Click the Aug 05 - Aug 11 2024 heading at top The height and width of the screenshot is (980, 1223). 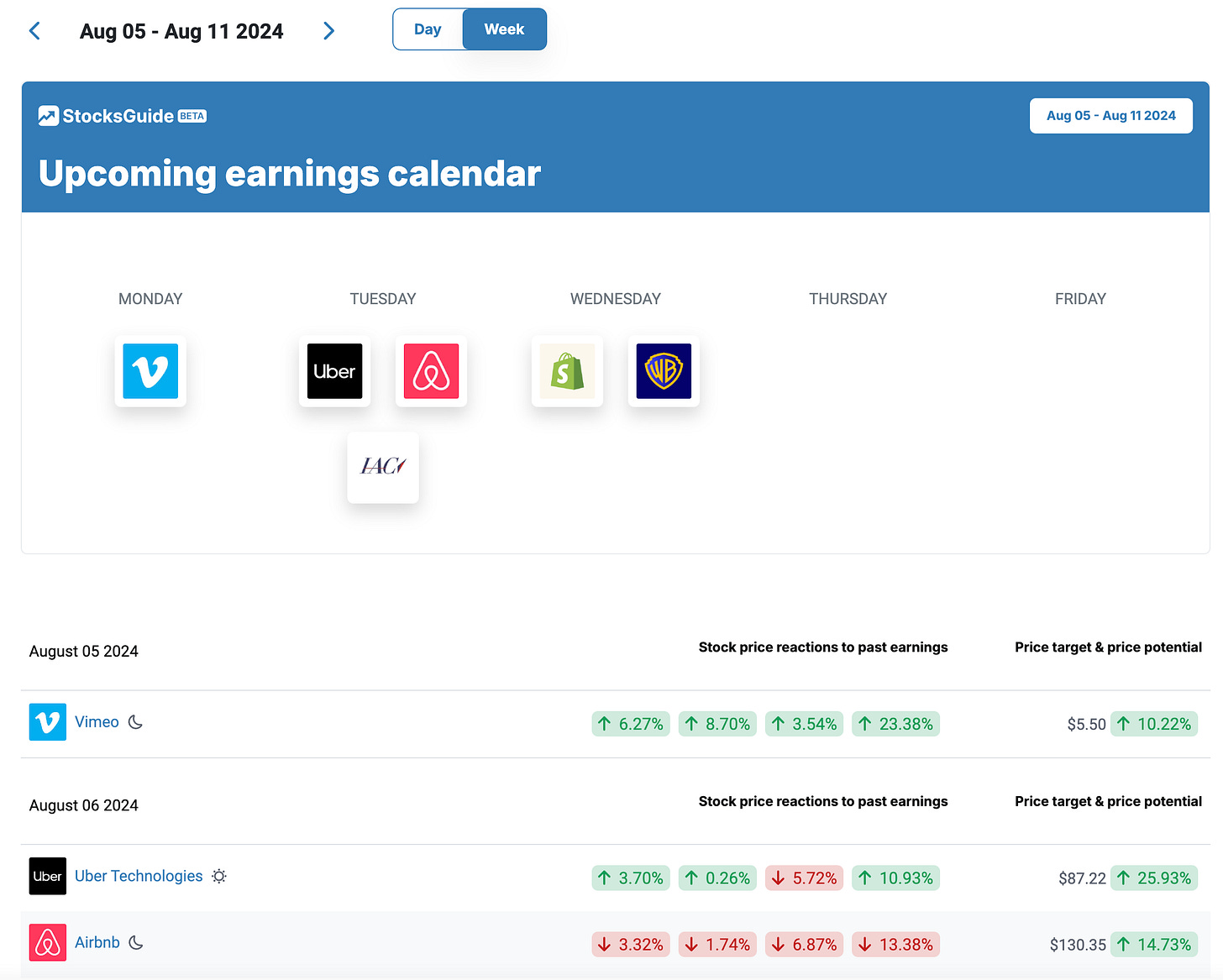pos(181,32)
